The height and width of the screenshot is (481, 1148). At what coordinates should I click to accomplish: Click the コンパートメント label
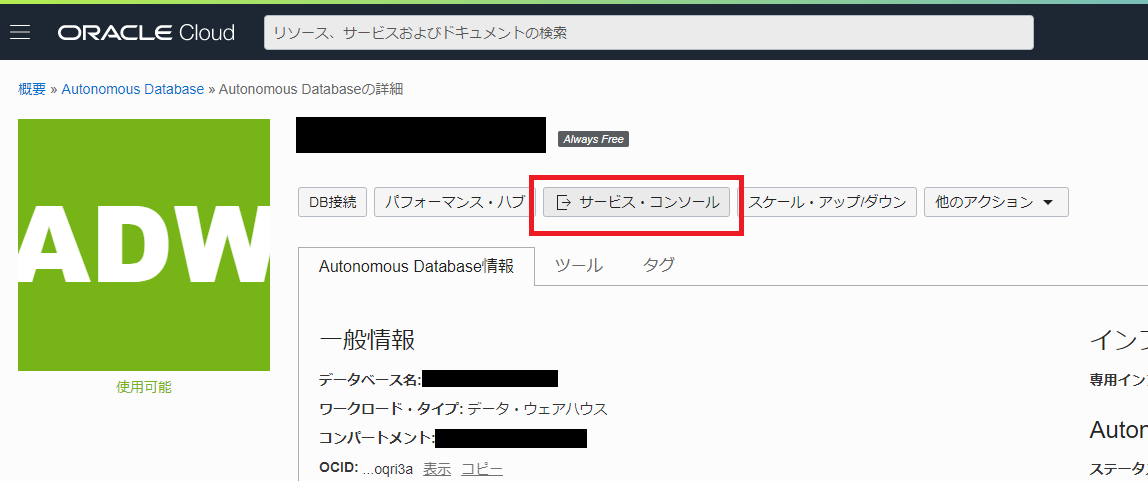377,439
